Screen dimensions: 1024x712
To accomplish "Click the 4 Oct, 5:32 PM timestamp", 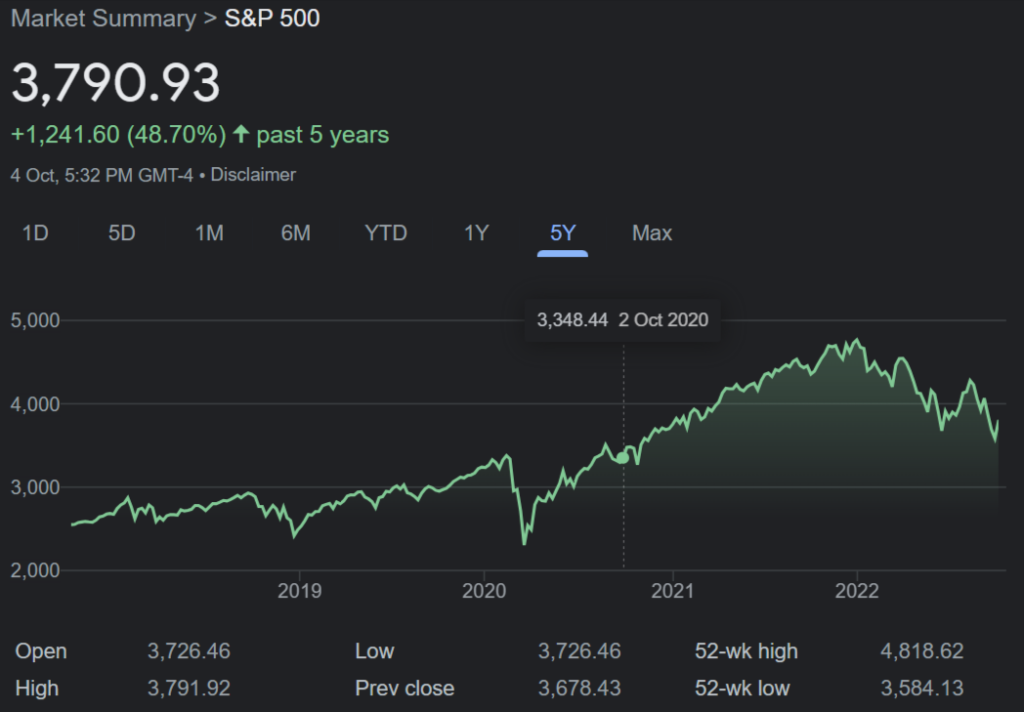I will (102, 175).
